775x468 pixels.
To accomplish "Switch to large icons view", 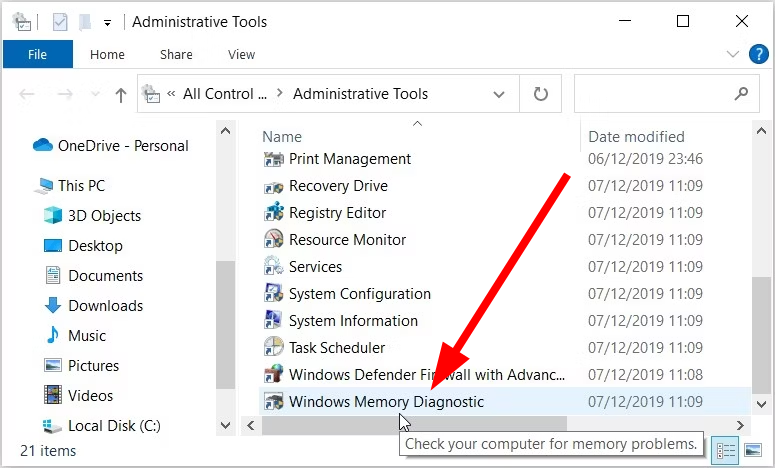I will point(753,450).
